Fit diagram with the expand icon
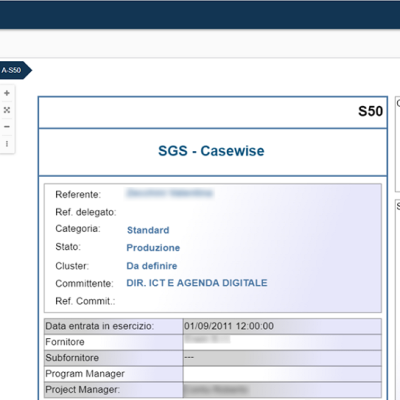 click(x=7, y=110)
